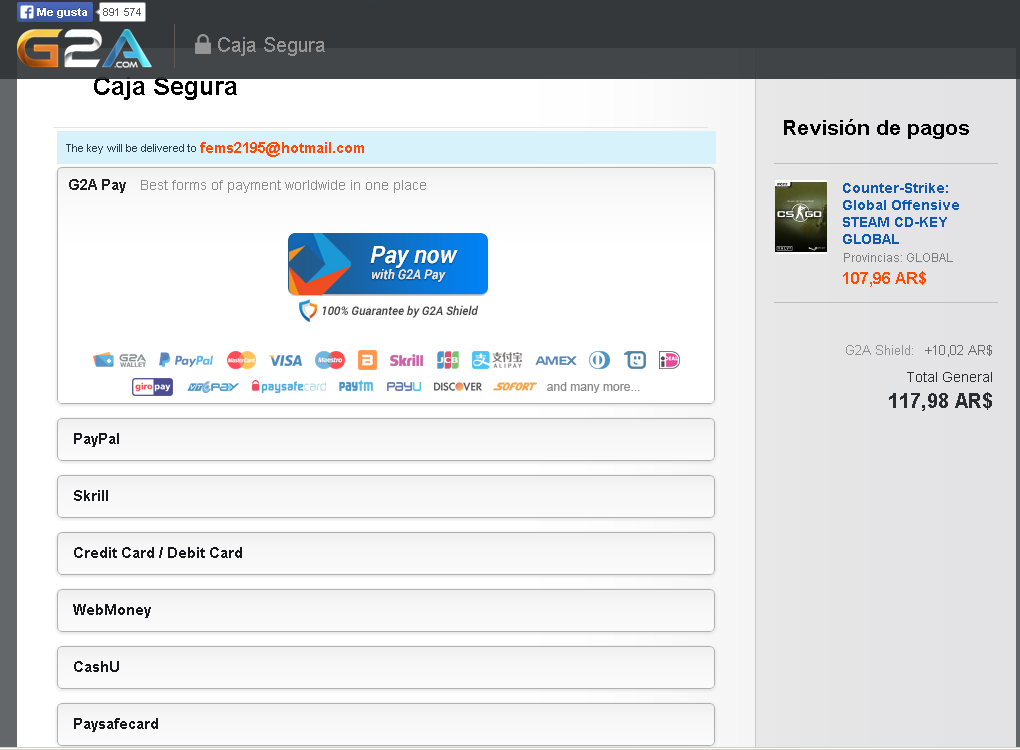The image size is (1020, 750).
Task: Expand the G2A Pay payment section header
Action: point(386,185)
